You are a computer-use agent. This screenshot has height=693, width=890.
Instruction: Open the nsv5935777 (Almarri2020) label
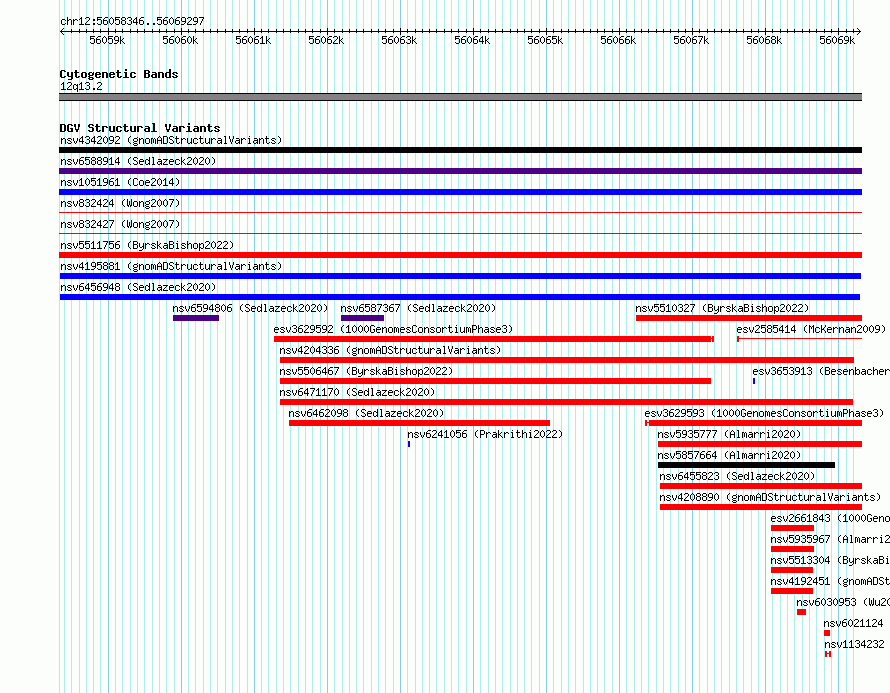tap(729, 434)
